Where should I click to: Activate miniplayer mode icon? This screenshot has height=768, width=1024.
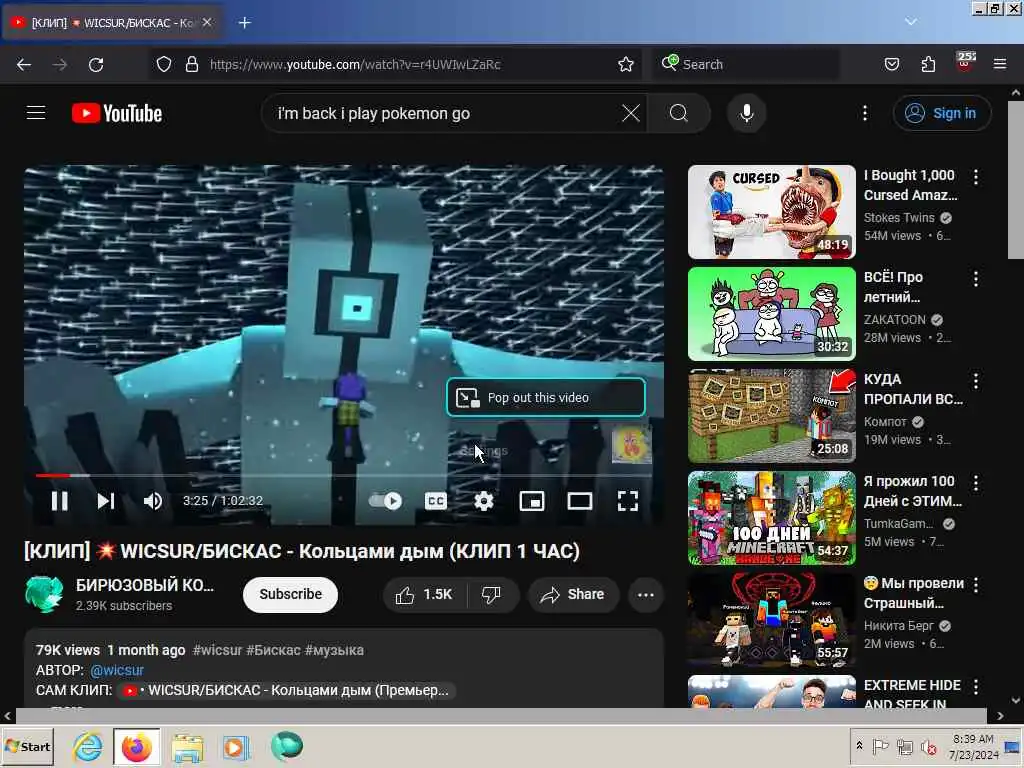[x=532, y=501]
